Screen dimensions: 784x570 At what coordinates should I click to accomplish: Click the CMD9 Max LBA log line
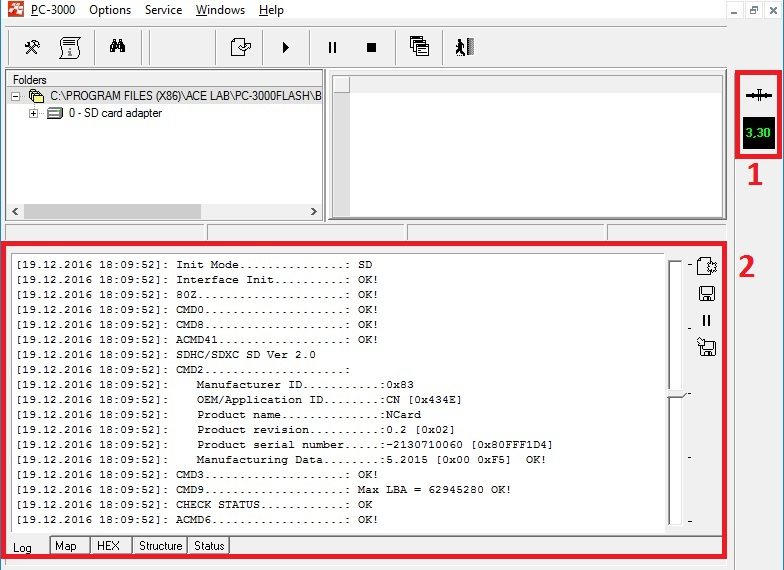264,490
